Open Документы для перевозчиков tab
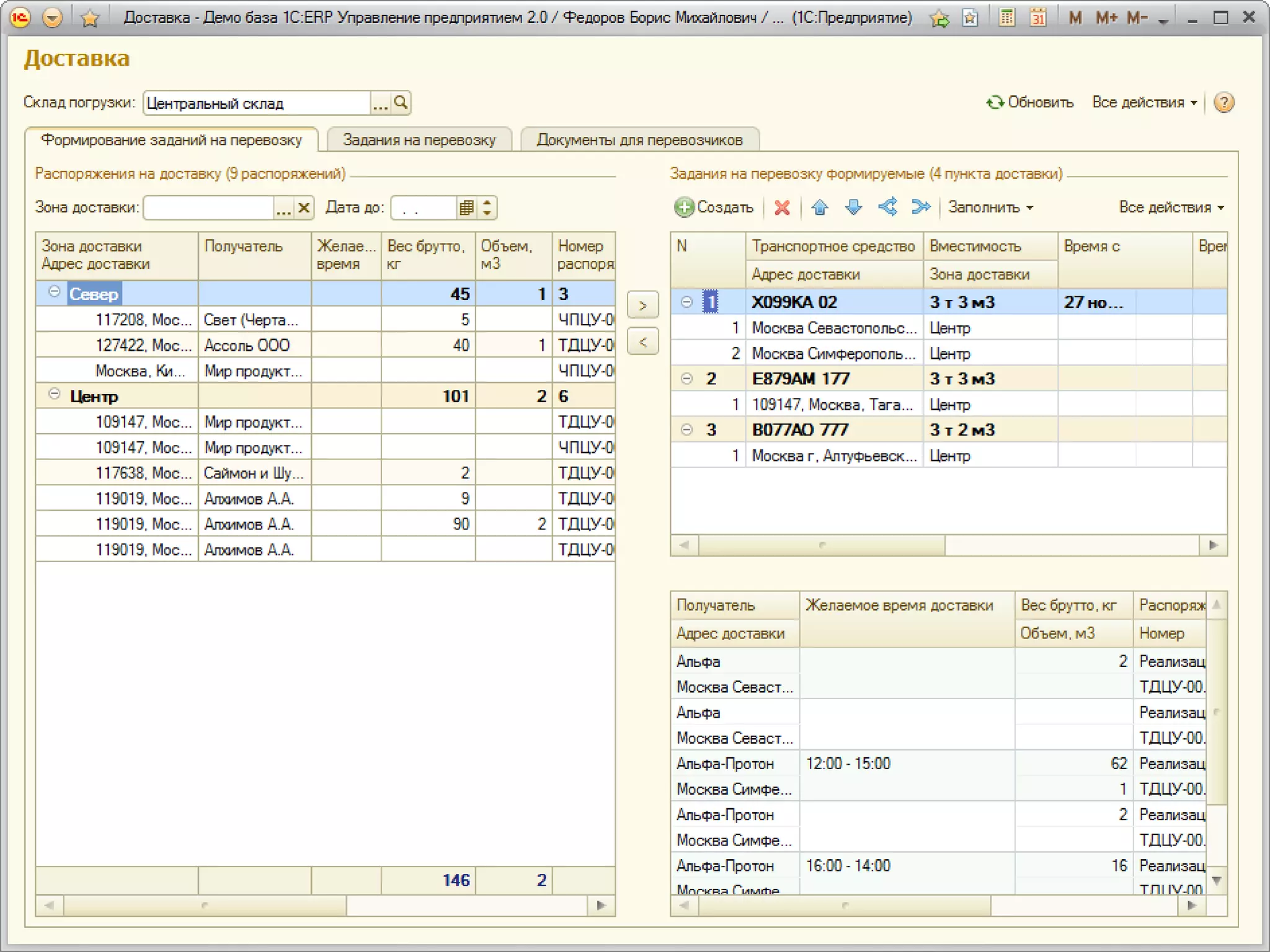 [x=639, y=140]
